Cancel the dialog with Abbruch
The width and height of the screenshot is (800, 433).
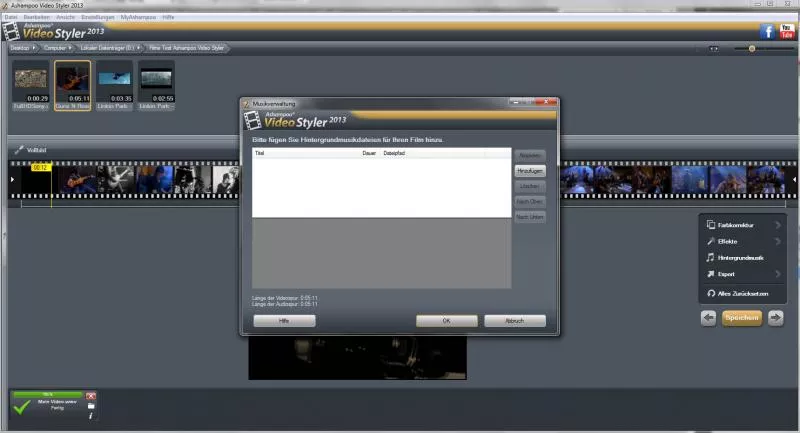pyautogui.click(x=514, y=321)
